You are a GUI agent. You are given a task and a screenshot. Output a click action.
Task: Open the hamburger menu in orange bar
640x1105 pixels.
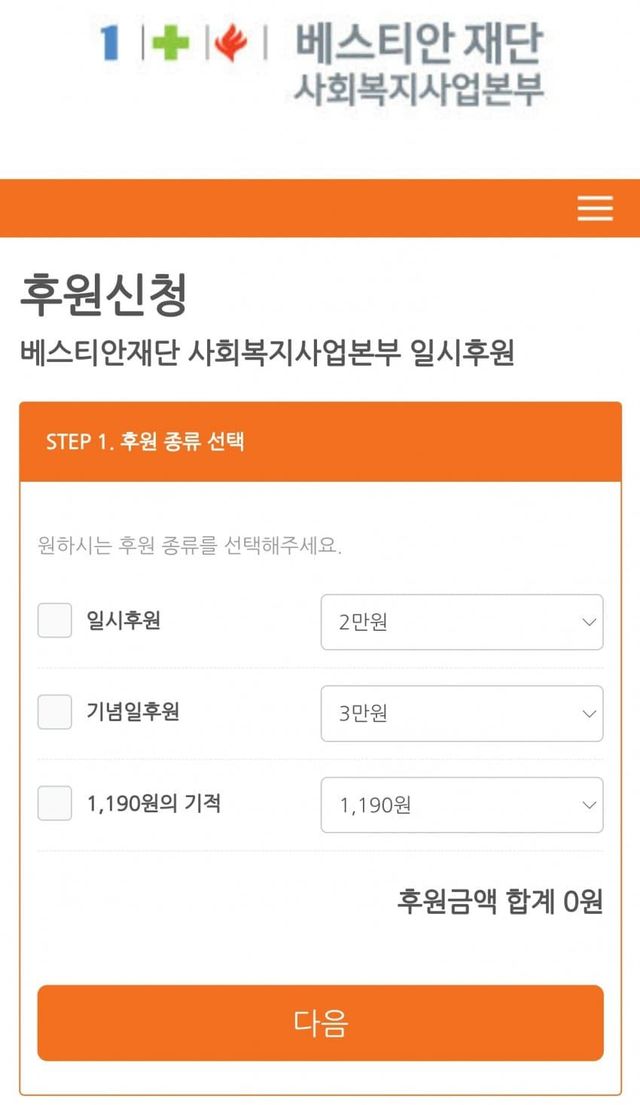[x=595, y=208]
